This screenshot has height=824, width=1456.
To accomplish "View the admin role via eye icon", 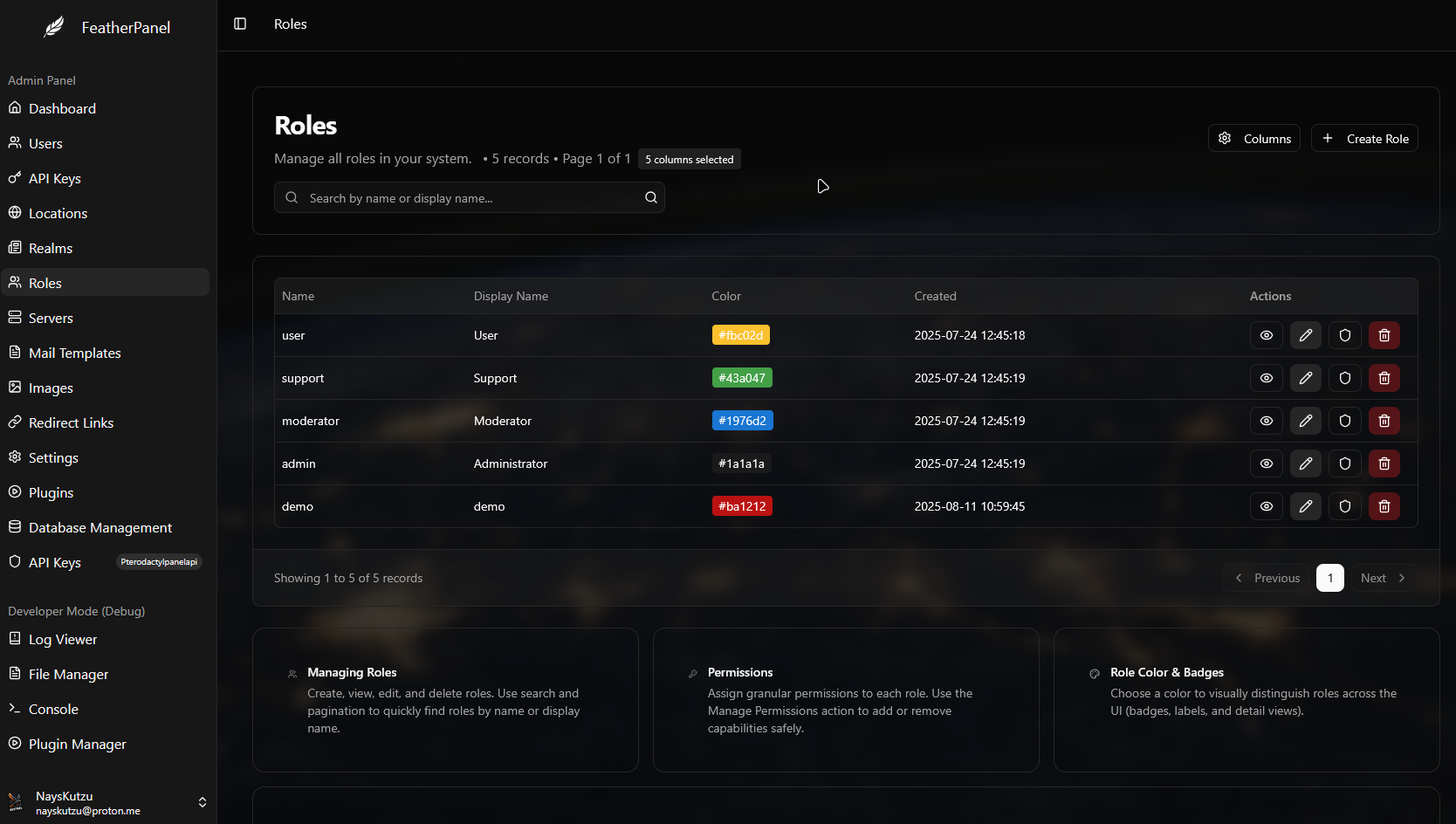I will [1266, 463].
